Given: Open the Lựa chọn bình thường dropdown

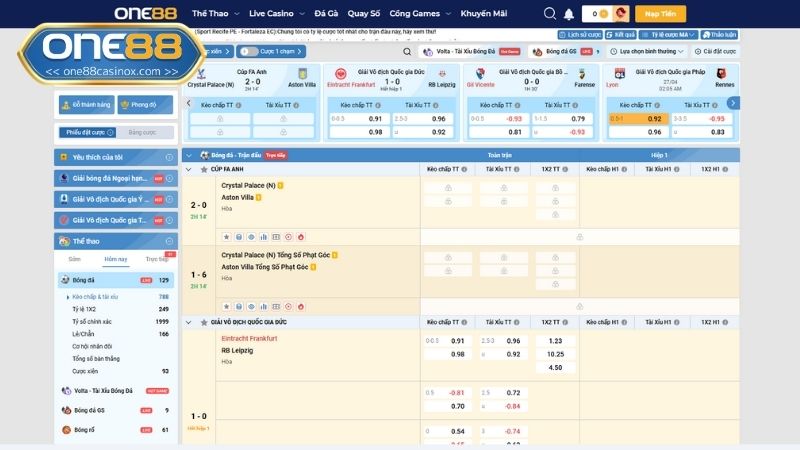Looking at the screenshot, I should [x=646, y=52].
